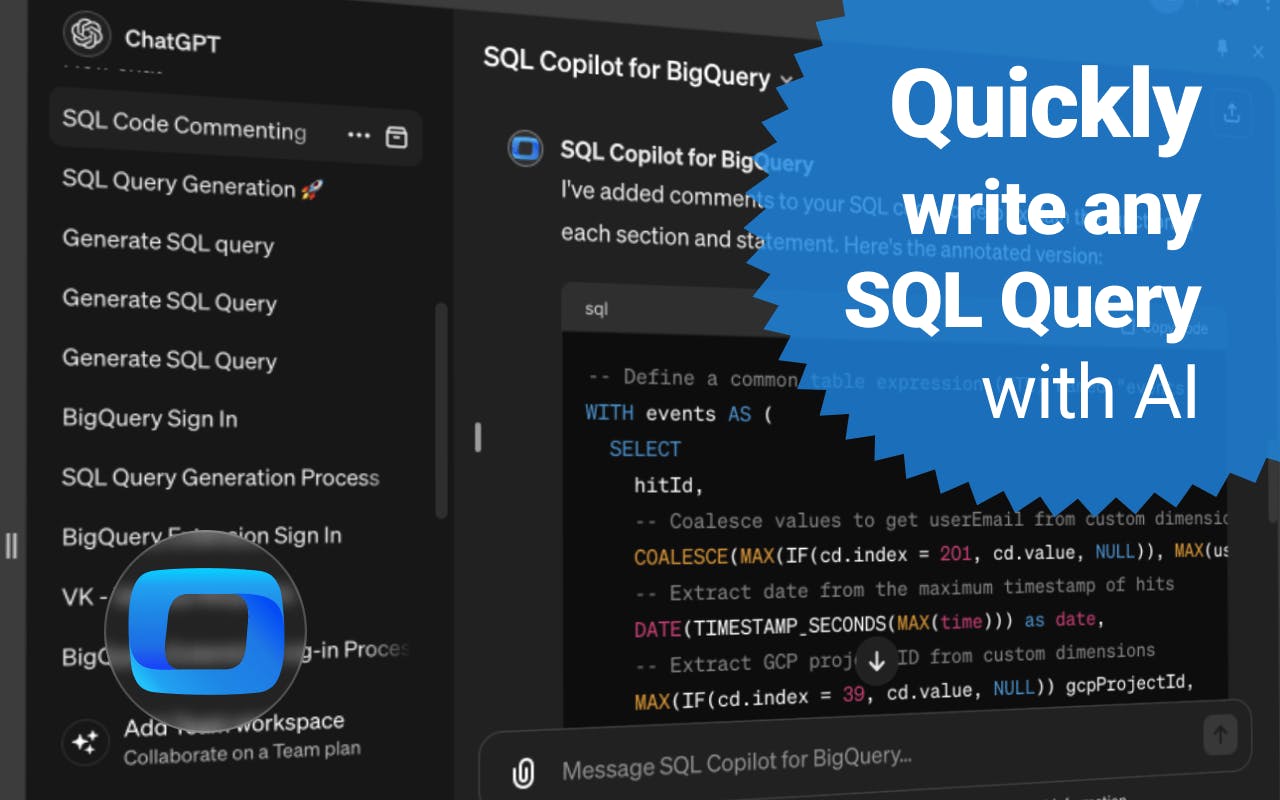Image resolution: width=1280 pixels, height=800 pixels.
Task: Open options menu for SQL Code Commenting chat
Action: pyautogui.click(x=359, y=135)
